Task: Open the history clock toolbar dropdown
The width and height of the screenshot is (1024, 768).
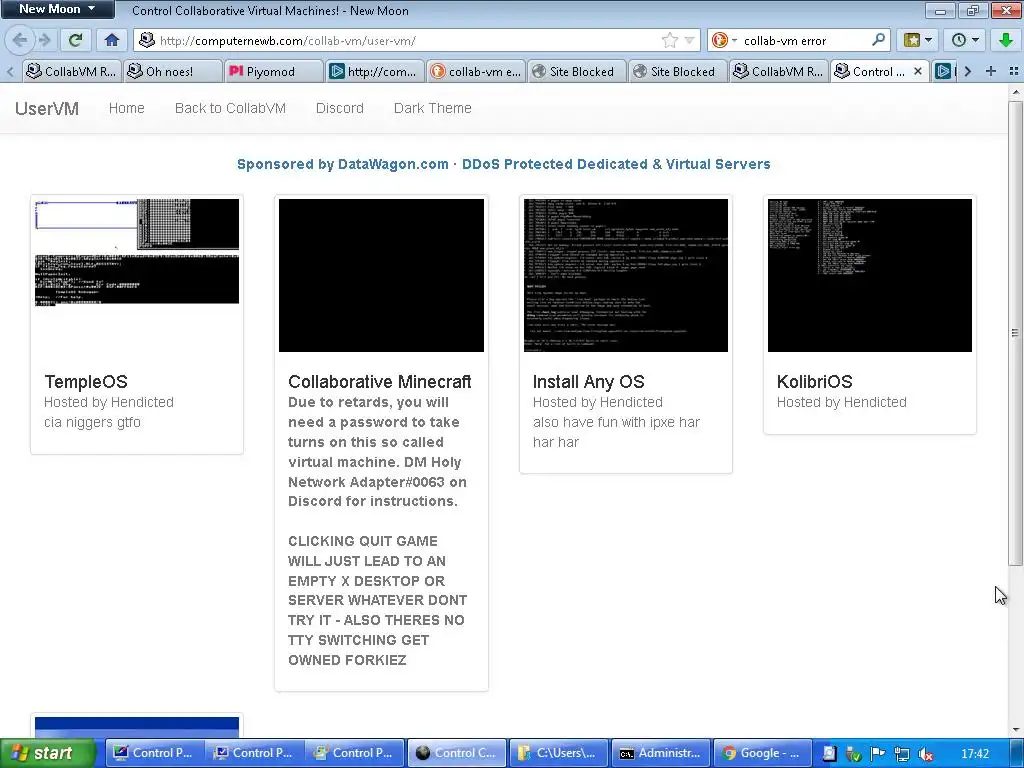Action: pyautogui.click(x=965, y=40)
